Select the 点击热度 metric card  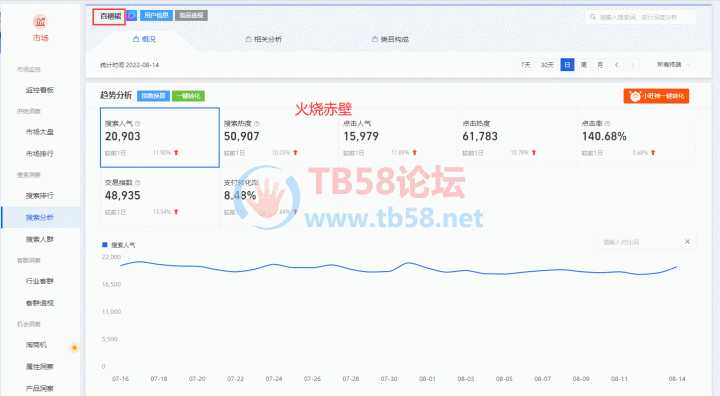[x=517, y=137]
